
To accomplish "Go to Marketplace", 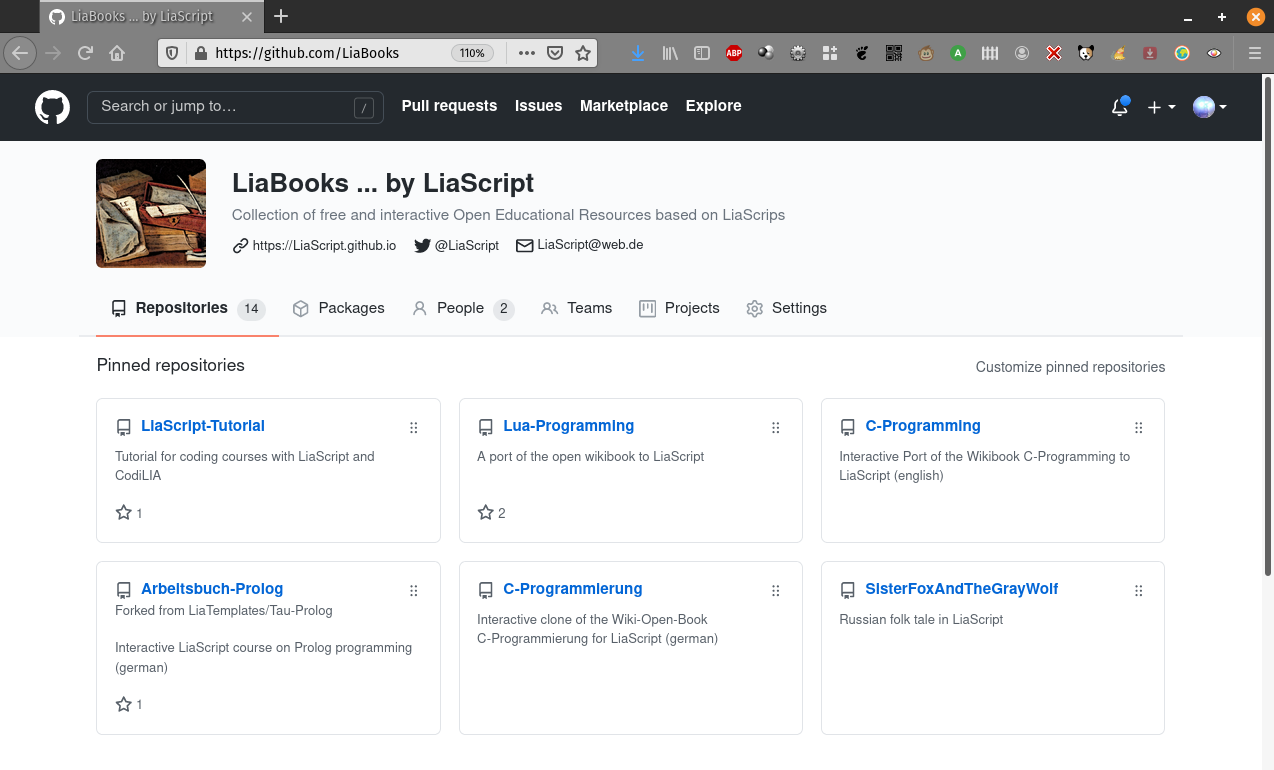I will pos(624,106).
